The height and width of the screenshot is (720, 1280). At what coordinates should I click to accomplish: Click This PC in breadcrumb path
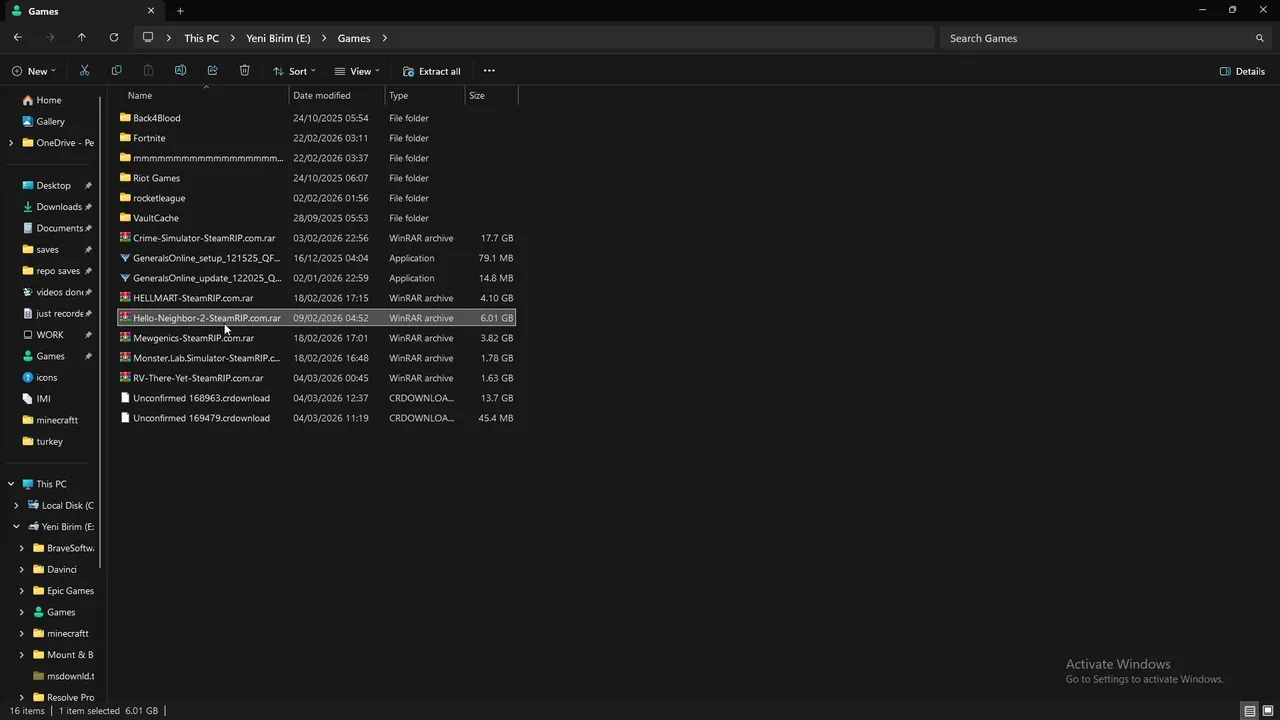(201, 38)
